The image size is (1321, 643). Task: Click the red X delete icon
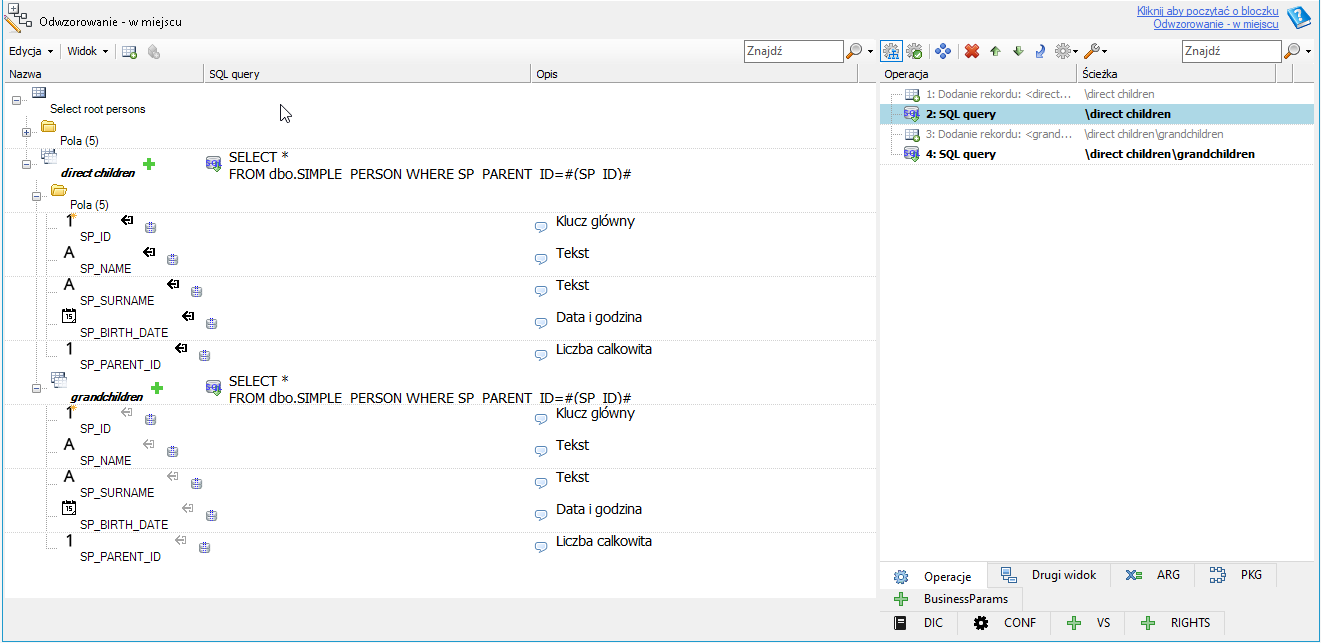point(971,51)
